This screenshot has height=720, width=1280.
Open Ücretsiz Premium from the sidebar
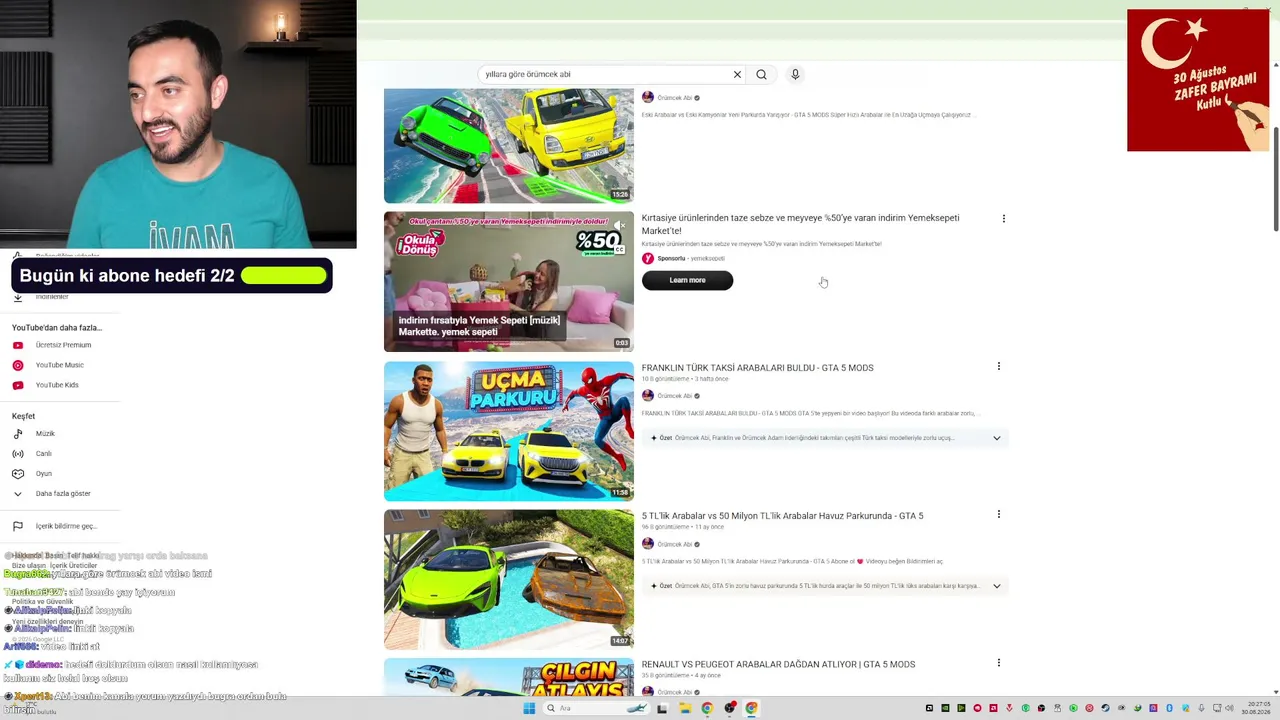[63, 345]
